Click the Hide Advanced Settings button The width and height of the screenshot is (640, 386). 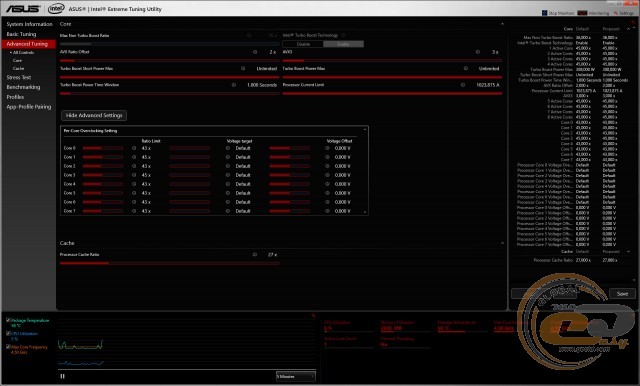94,115
